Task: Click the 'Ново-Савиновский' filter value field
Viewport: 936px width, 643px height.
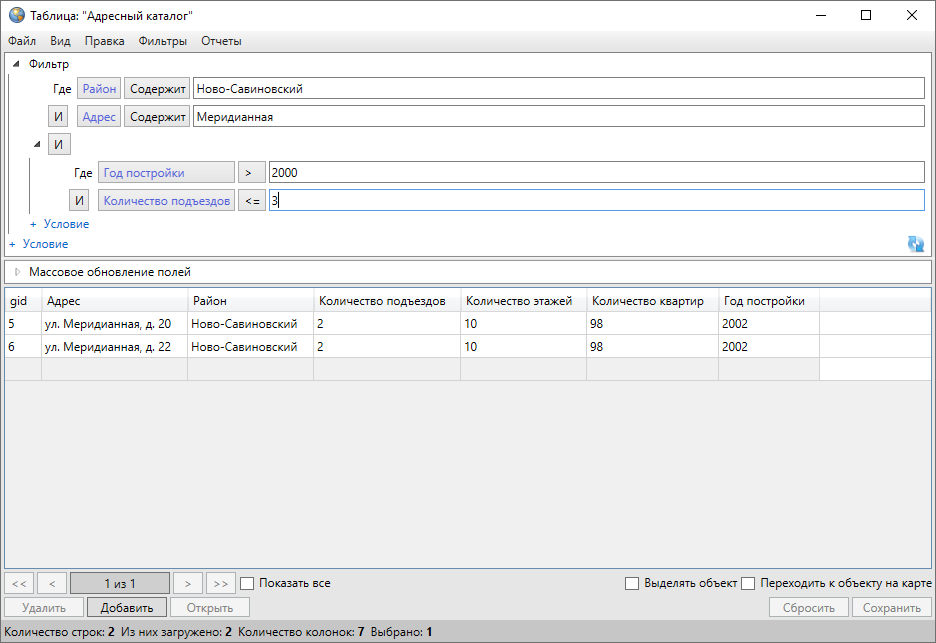Action: tap(558, 89)
